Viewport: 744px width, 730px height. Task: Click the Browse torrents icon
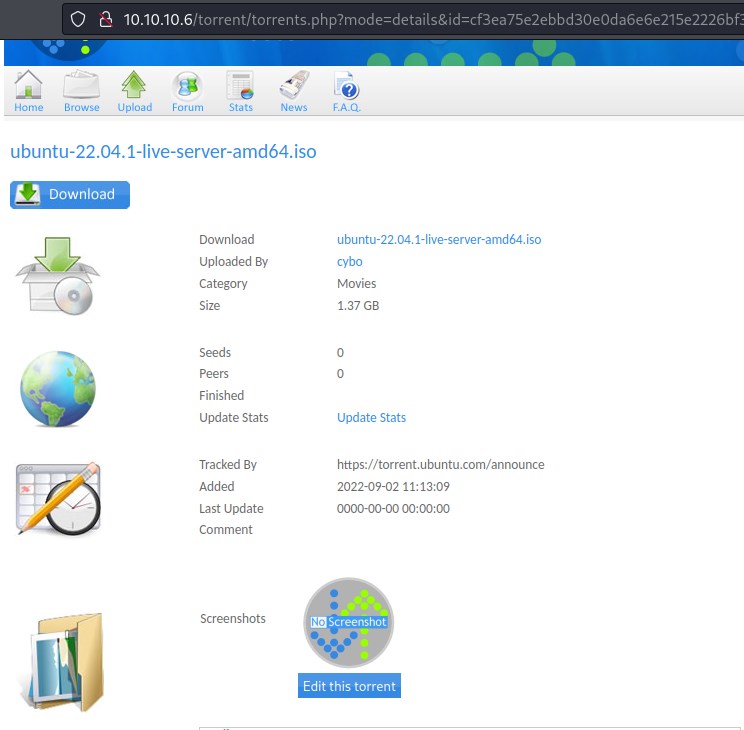coord(81,90)
